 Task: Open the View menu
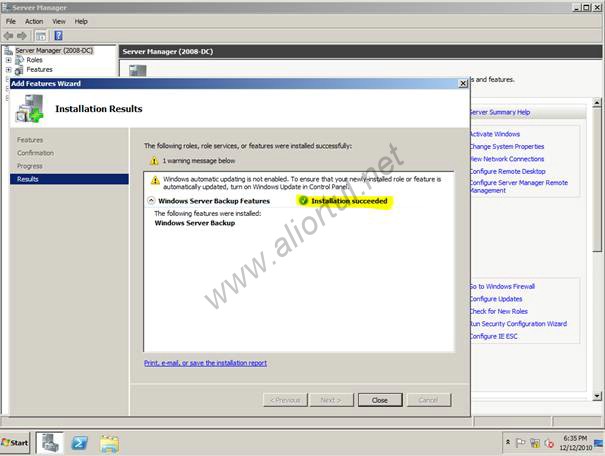59,21
